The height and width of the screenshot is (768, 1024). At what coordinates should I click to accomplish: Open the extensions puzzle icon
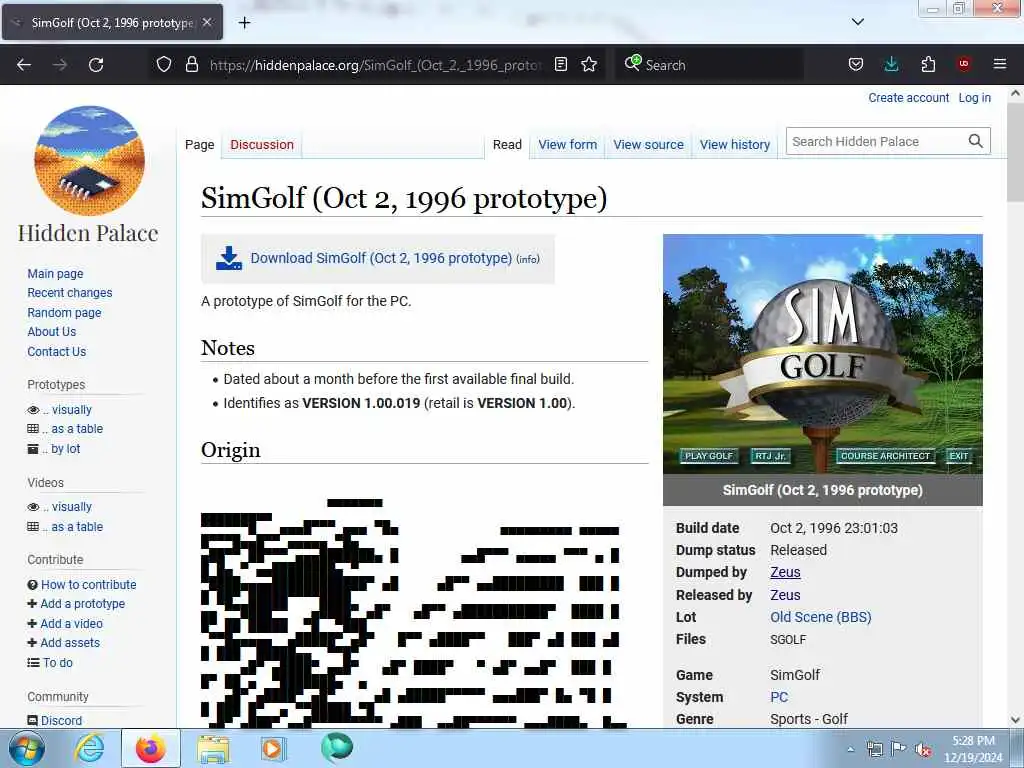(928, 64)
